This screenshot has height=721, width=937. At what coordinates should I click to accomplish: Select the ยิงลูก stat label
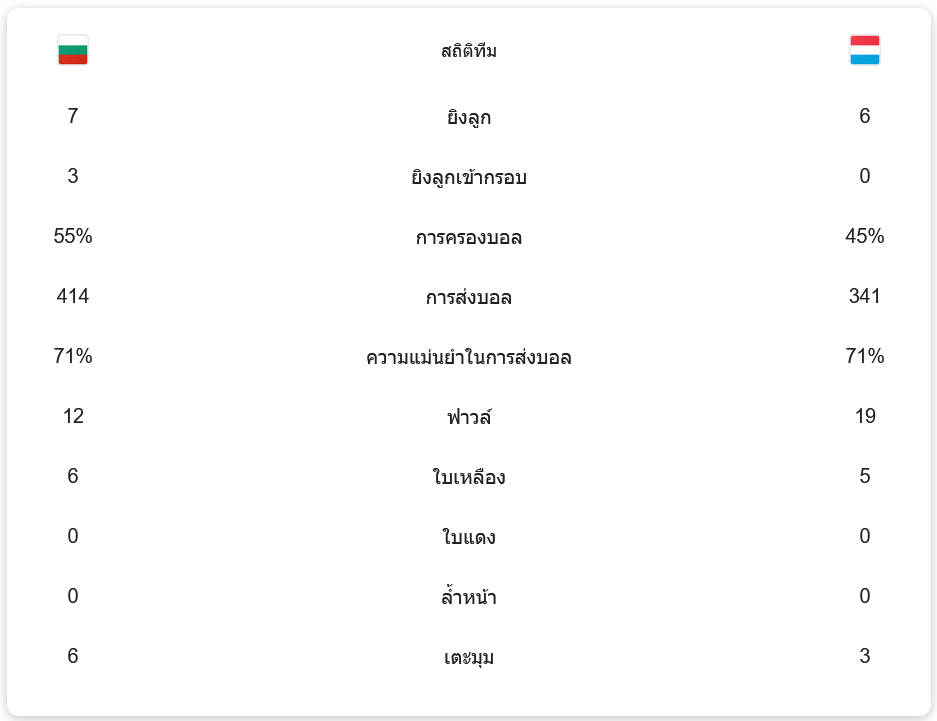(468, 117)
